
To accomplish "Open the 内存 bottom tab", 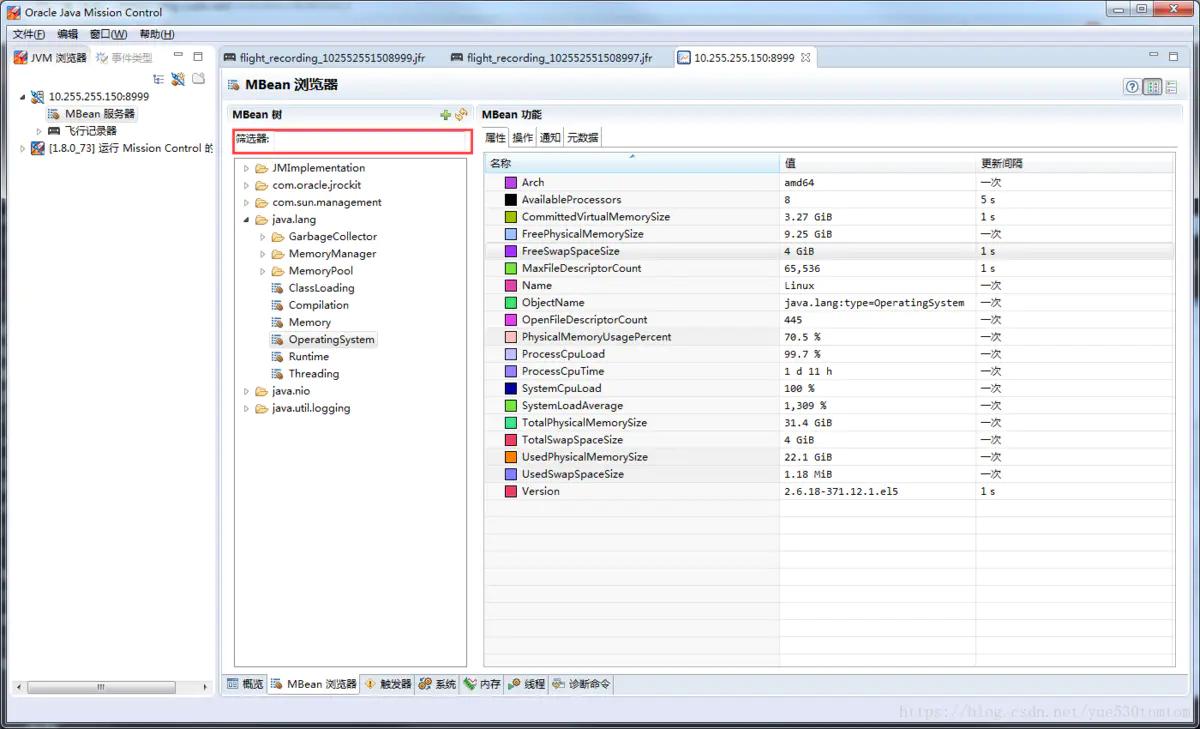I will (x=483, y=684).
